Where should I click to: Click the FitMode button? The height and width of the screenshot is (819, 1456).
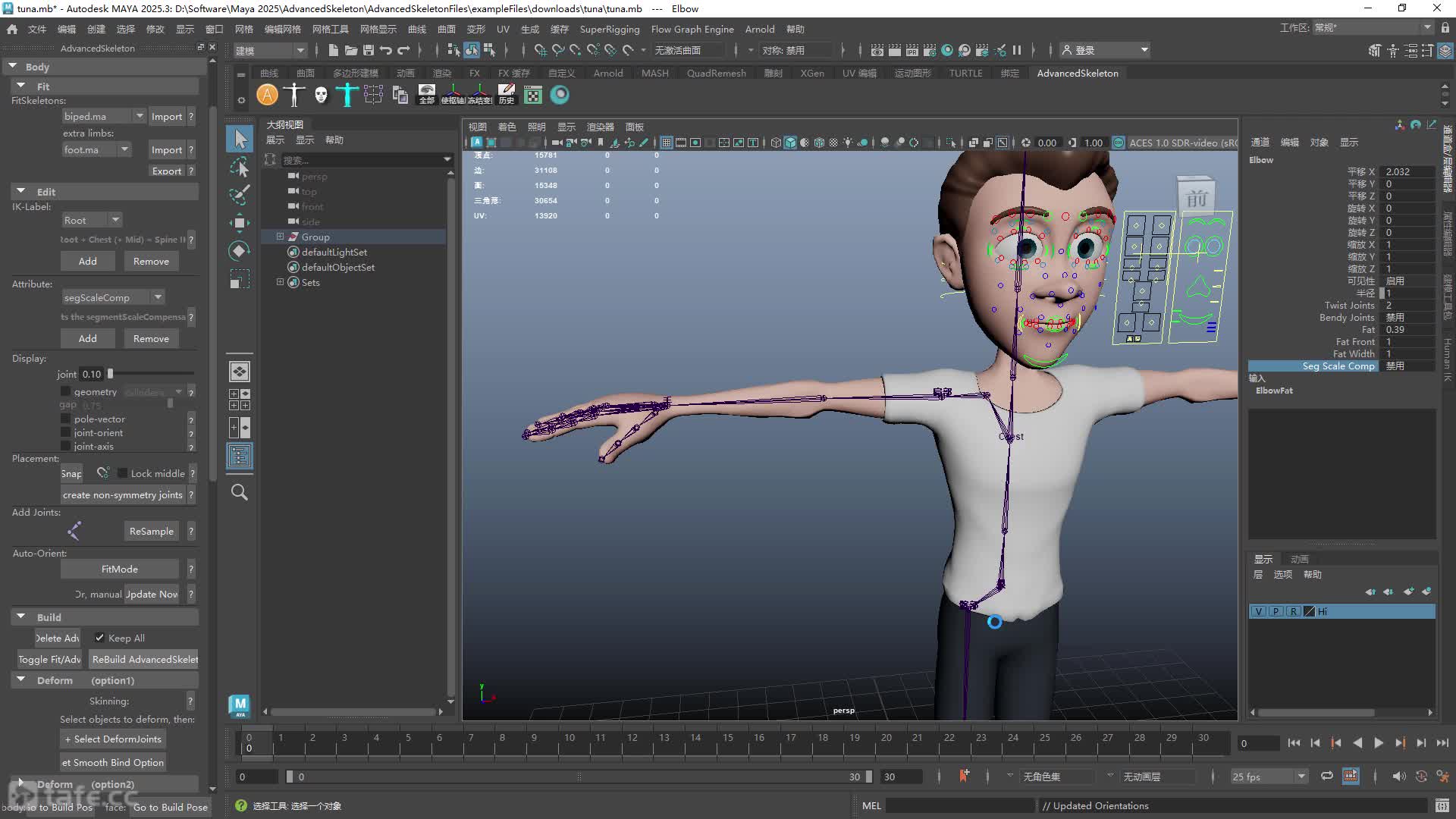tap(120, 569)
